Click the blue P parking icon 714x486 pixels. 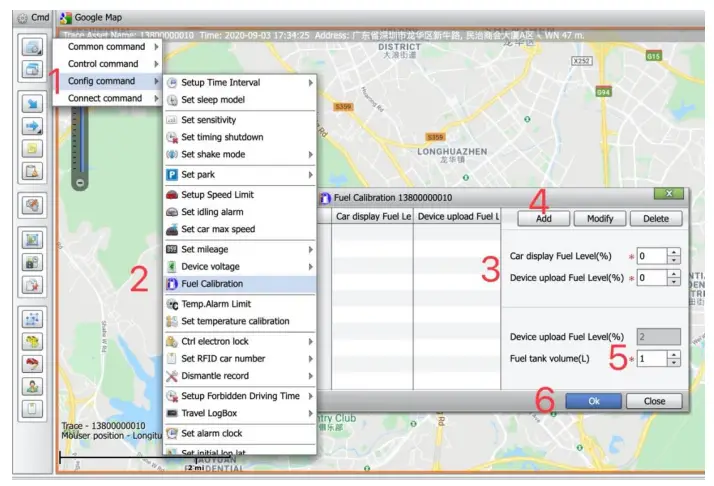172,174
